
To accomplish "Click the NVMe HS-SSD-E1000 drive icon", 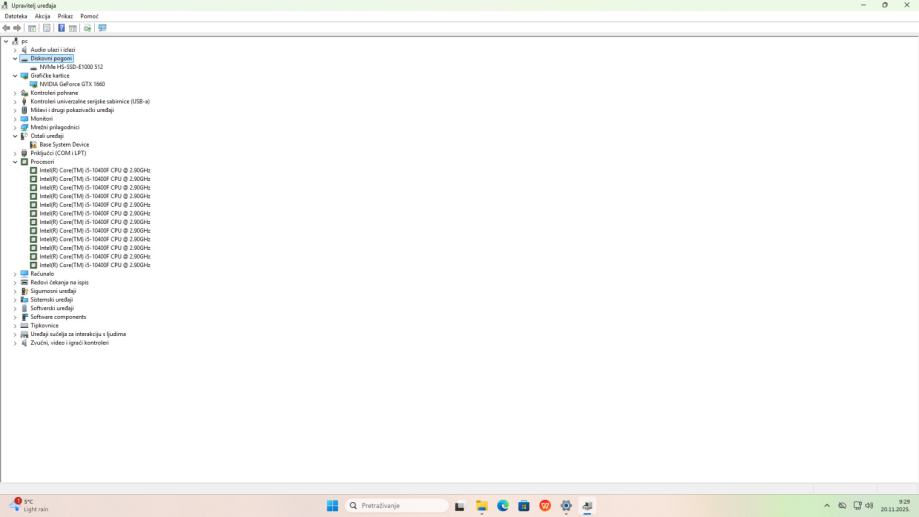I will pyautogui.click(x=33, y=67).
